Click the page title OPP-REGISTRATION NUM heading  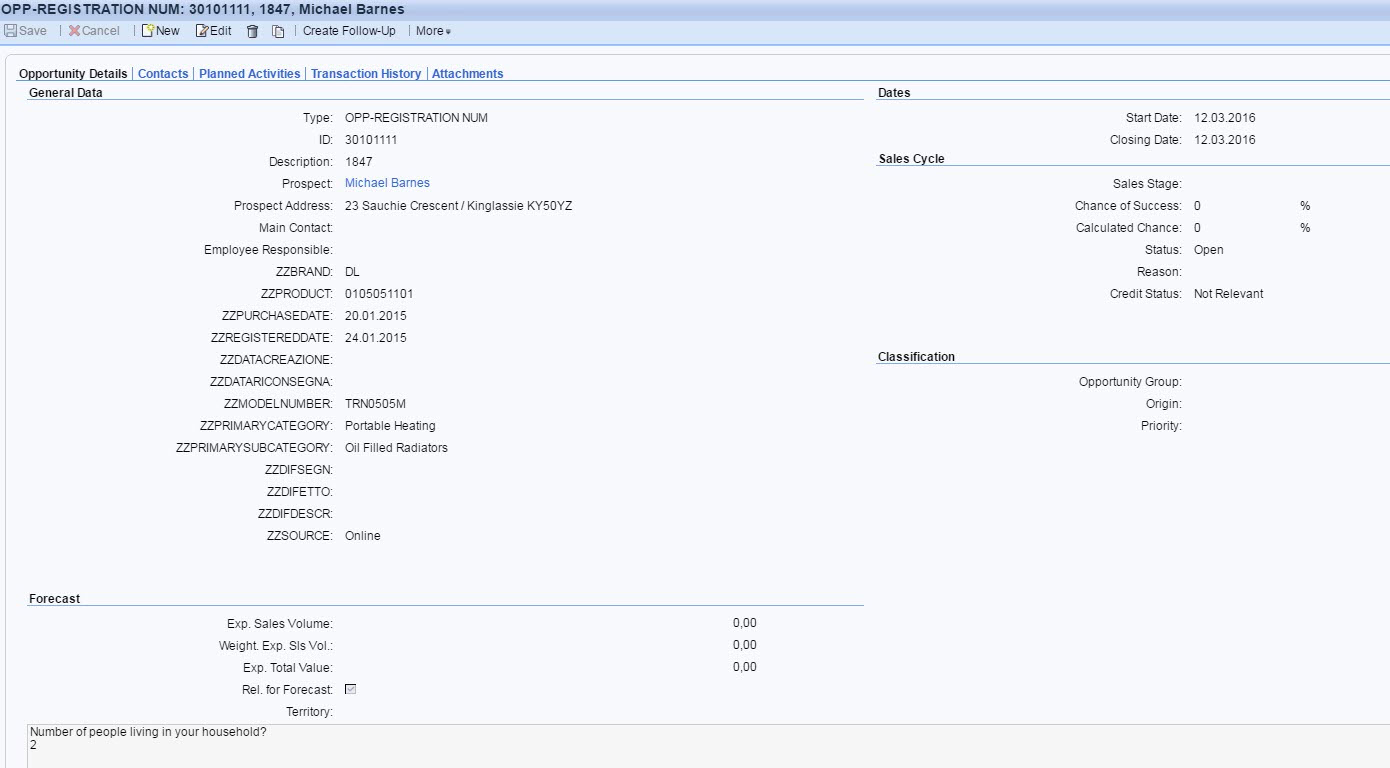pos(203,9)
